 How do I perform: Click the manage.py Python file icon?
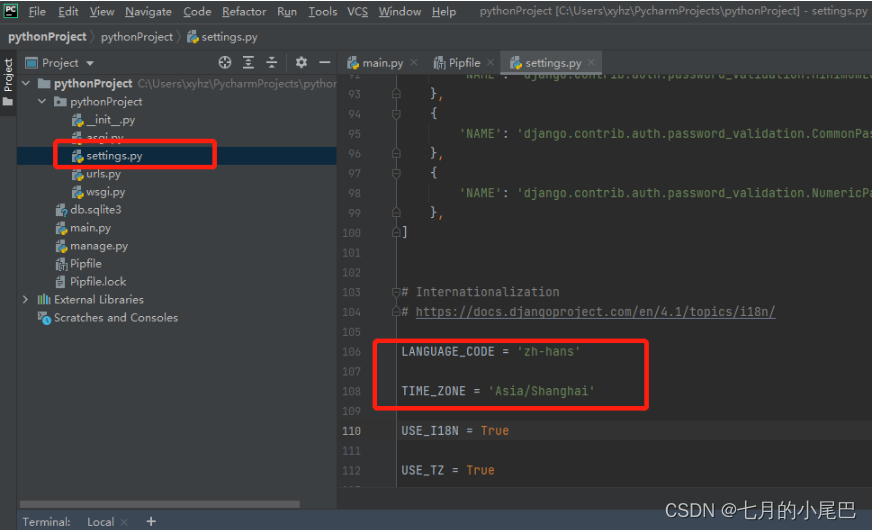[61, 246]
